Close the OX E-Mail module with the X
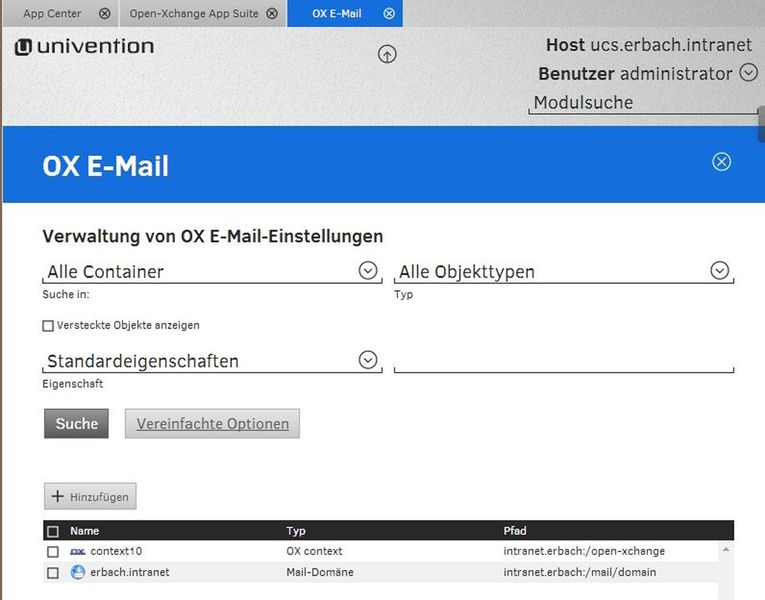Screen dimensions: 765x600 (721, 162)
